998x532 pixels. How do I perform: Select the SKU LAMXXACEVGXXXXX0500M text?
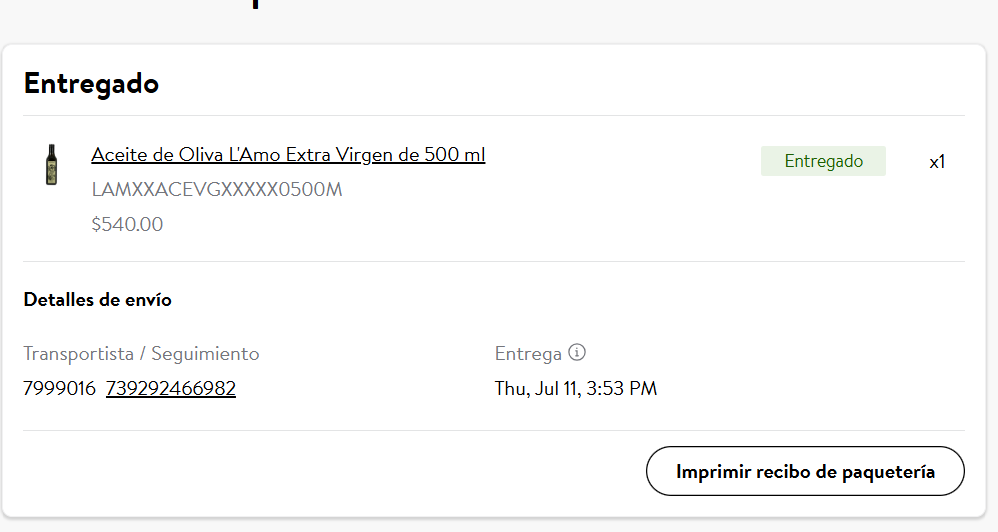[x=217, y=189]
